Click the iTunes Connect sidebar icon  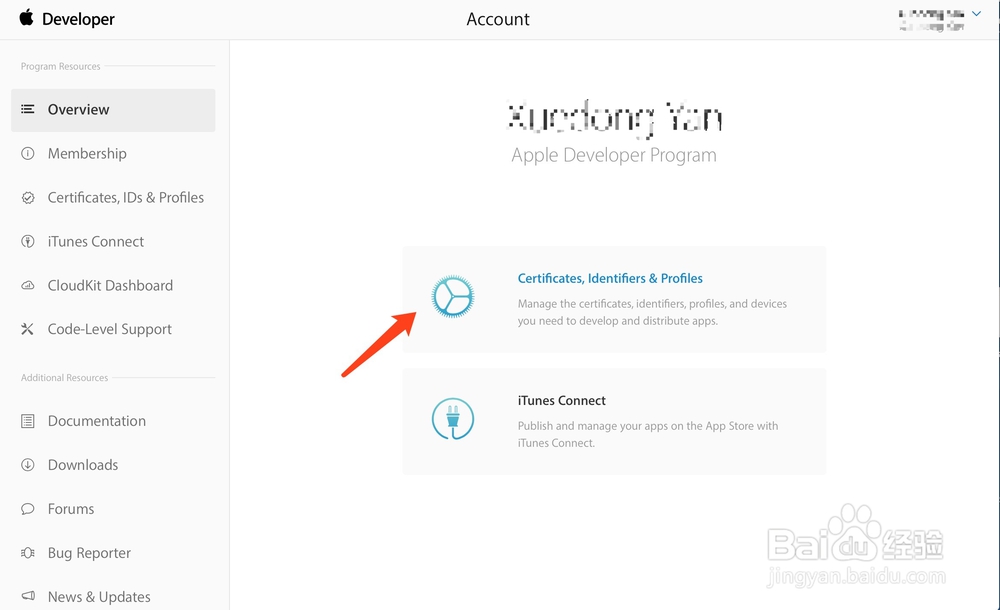click(27, 241)
